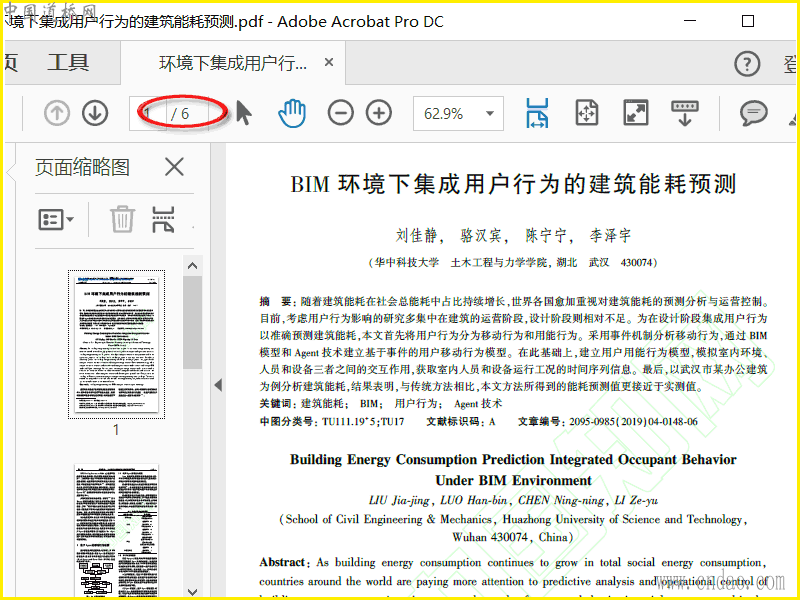Click the page layout icon beside trash
Viewport: 800px width, 600px height.
pyautogui.click(x=163, y=219)
